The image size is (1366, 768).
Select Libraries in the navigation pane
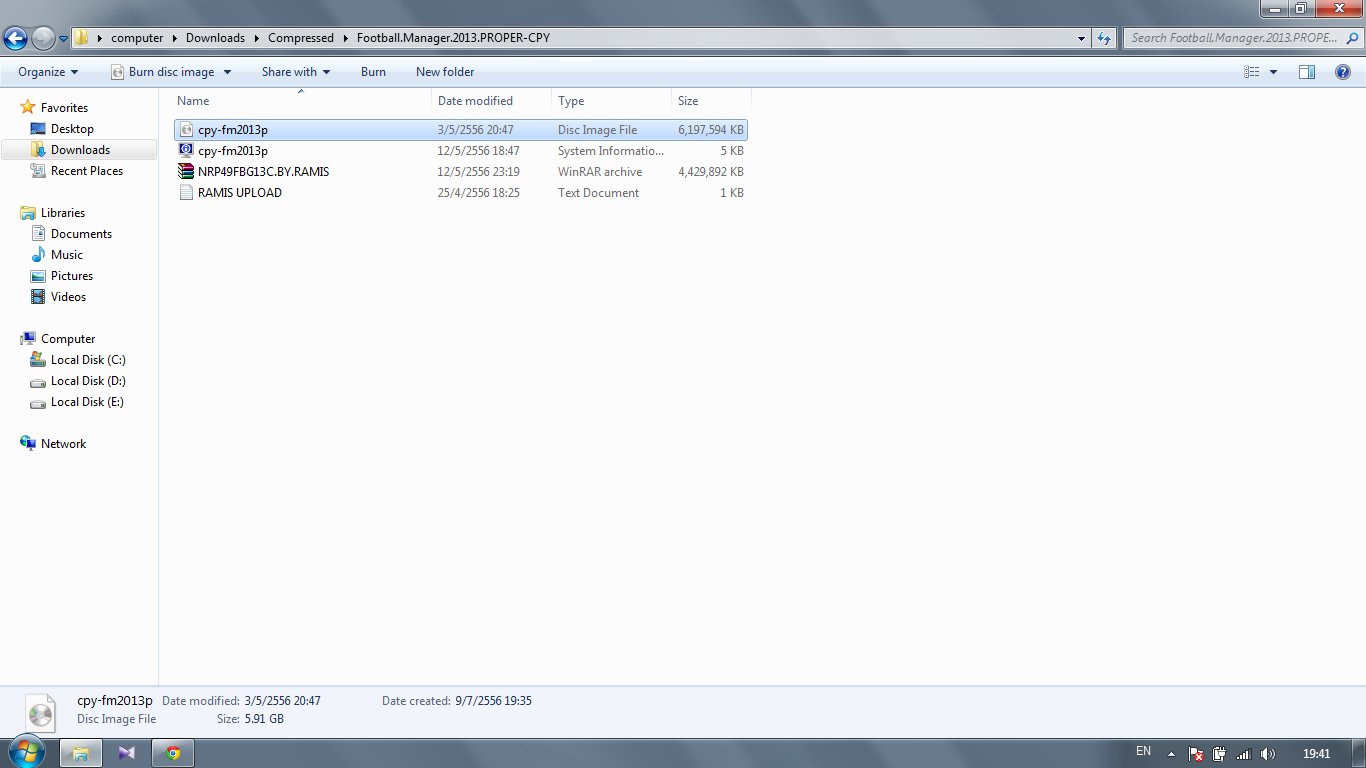click(62, 213)
